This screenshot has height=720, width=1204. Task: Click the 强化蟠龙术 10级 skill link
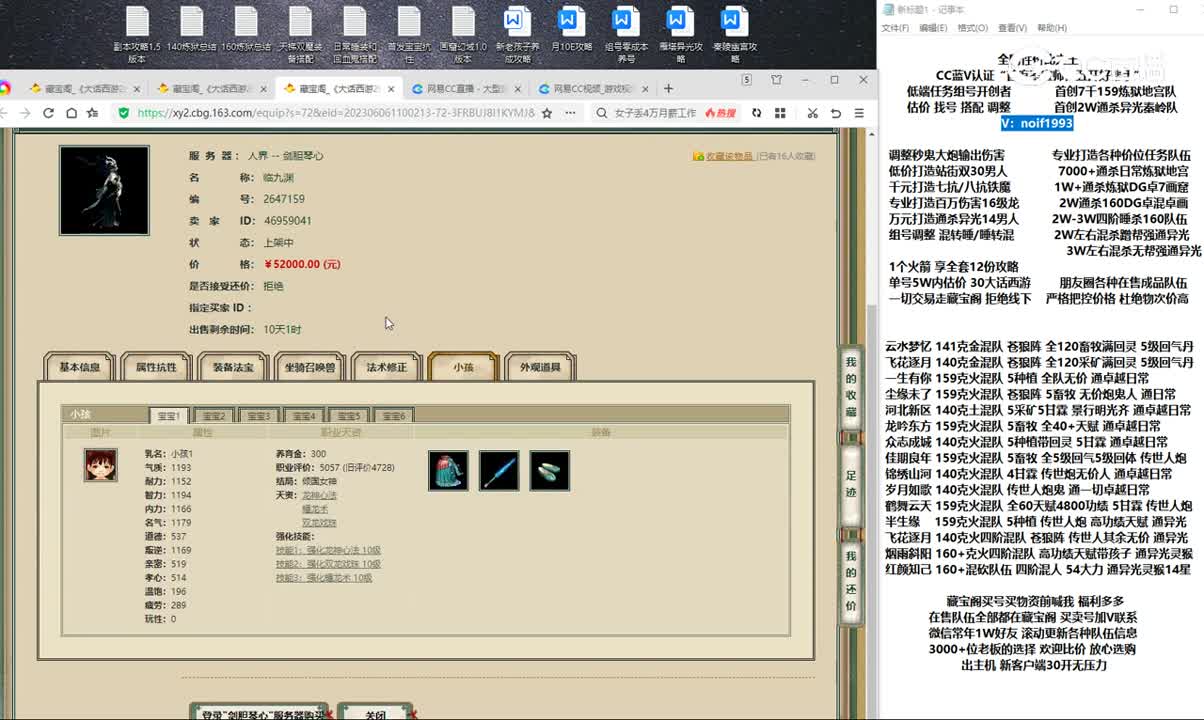pos(324,578)
